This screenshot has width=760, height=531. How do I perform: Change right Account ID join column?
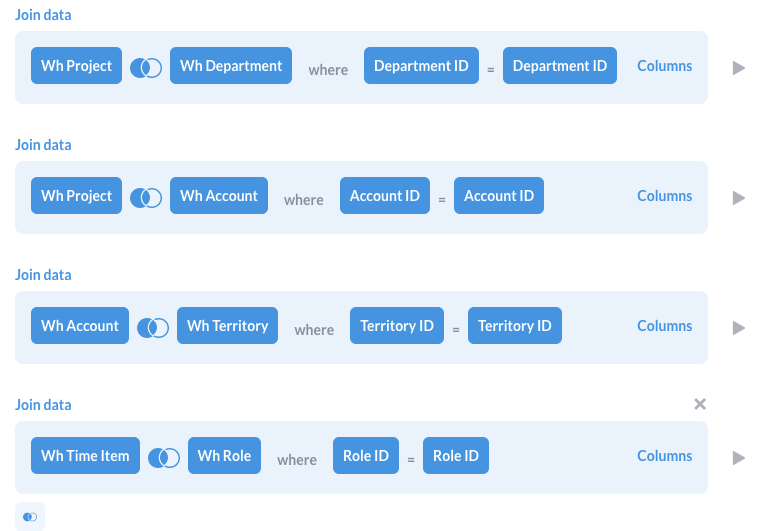(499, 195)
